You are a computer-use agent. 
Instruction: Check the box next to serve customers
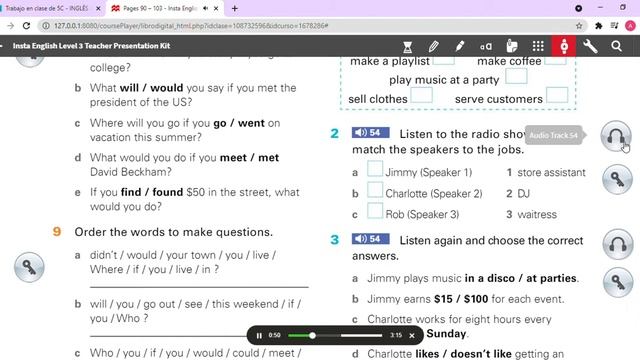[x=557, y=95]
